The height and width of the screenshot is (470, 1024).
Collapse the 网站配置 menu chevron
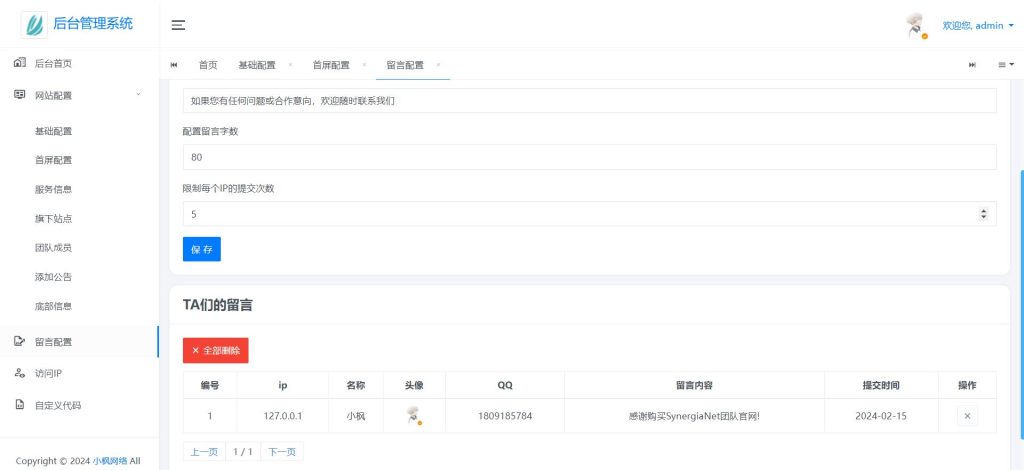click(x=138, y=95)
